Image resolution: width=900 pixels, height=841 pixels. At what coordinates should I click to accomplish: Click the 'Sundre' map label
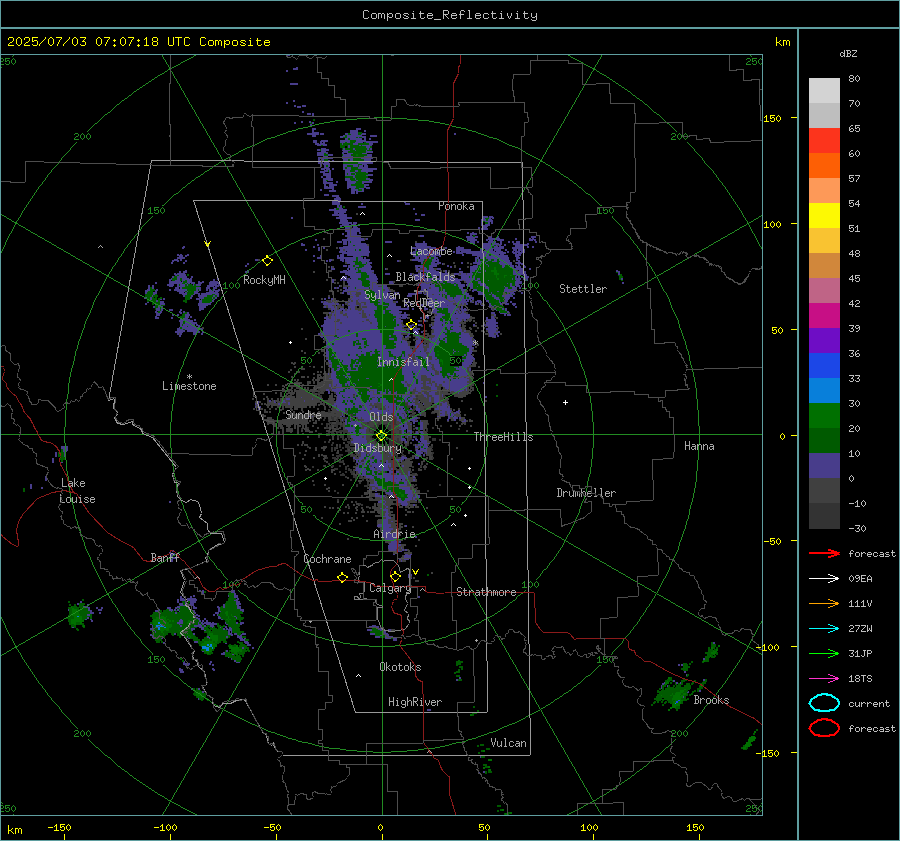pos(303,414)
